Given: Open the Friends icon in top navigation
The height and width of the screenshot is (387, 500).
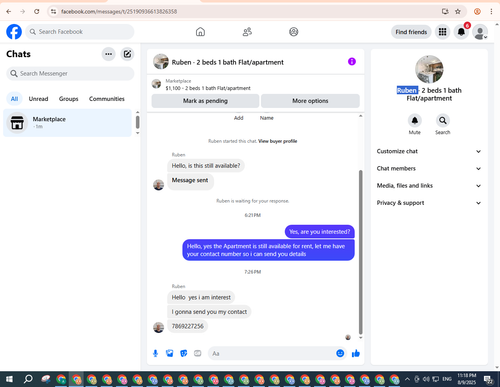Looking at the screenshot, I should point(247,32).
